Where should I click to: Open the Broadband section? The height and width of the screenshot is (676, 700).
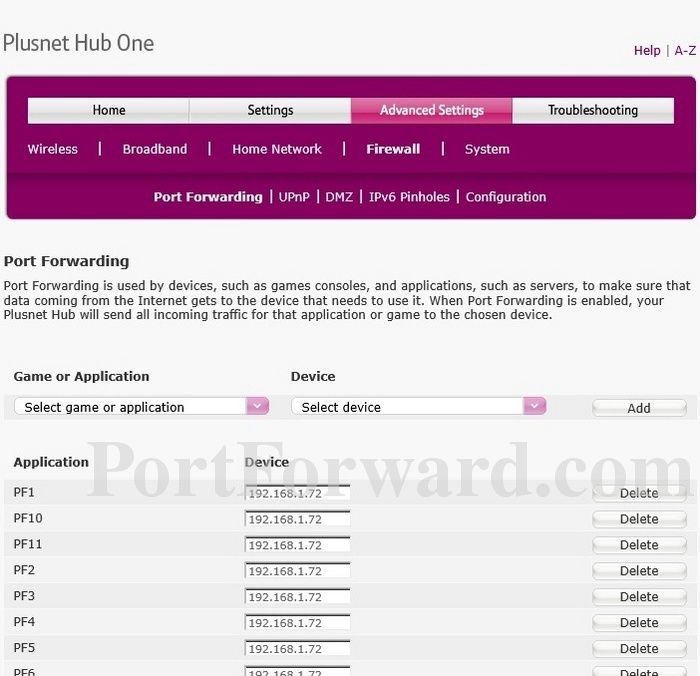[155, 149]
